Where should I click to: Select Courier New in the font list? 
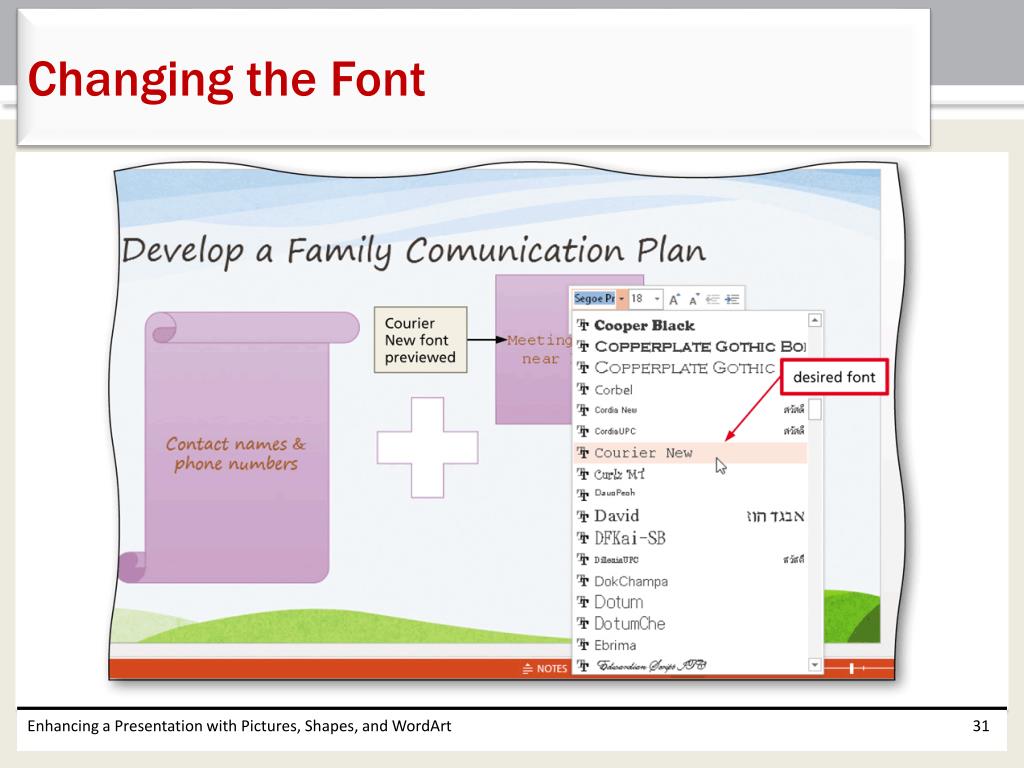[x=690, y=453]
